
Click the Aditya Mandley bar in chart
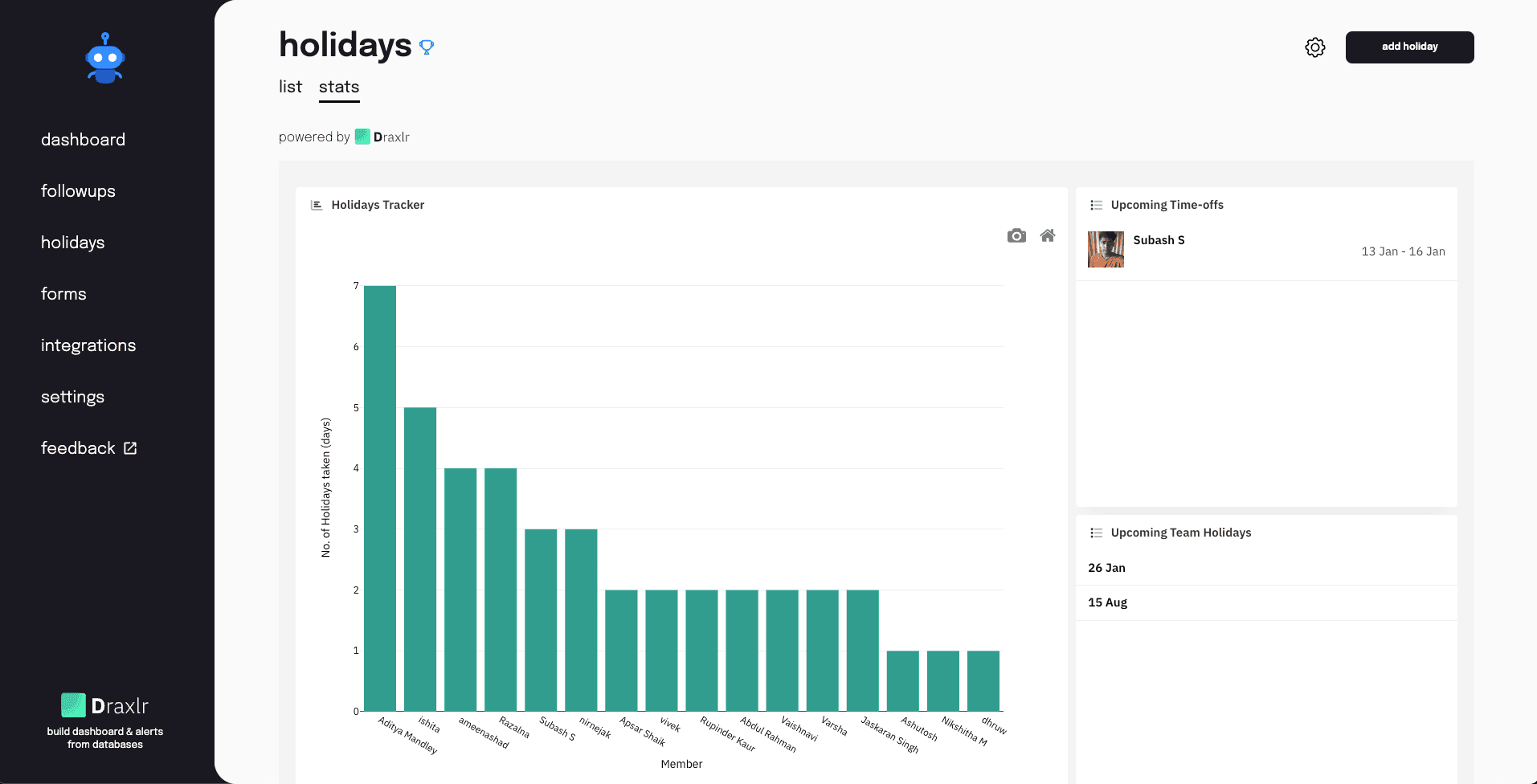[x=380, y=498]
